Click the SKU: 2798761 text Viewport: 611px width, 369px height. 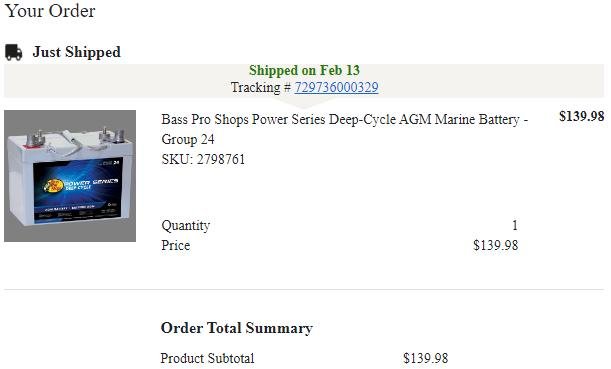pos(203,159)
